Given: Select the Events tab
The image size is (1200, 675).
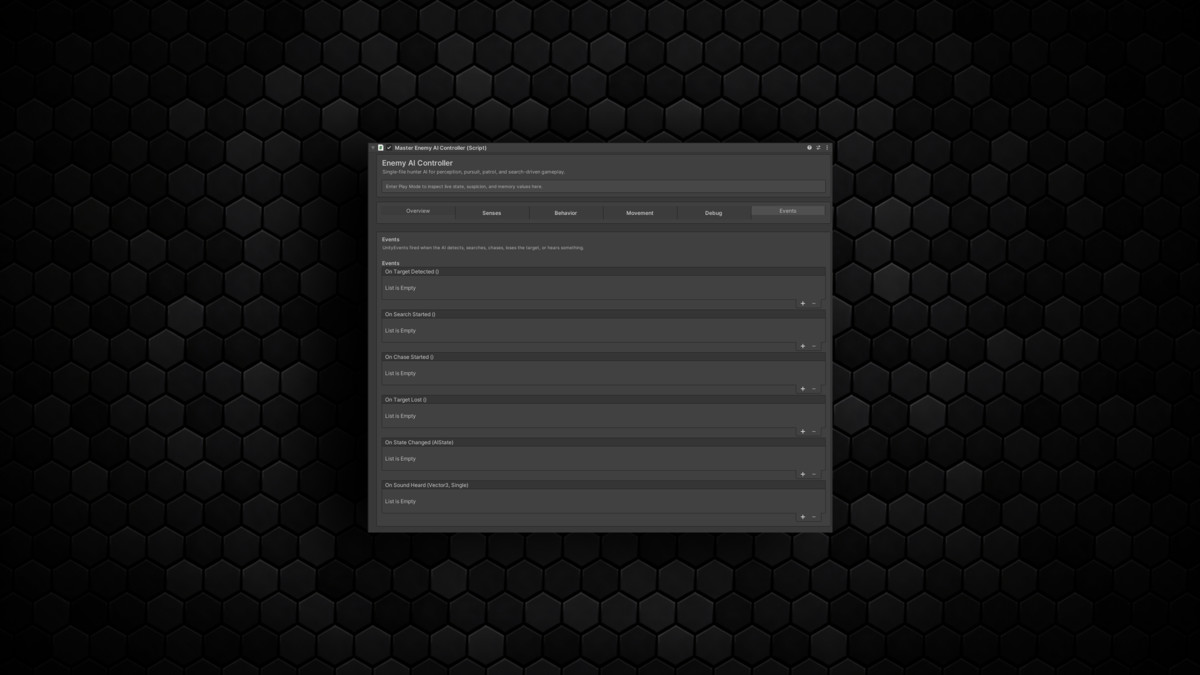Looking at the screenshot, I should (788, 211).
